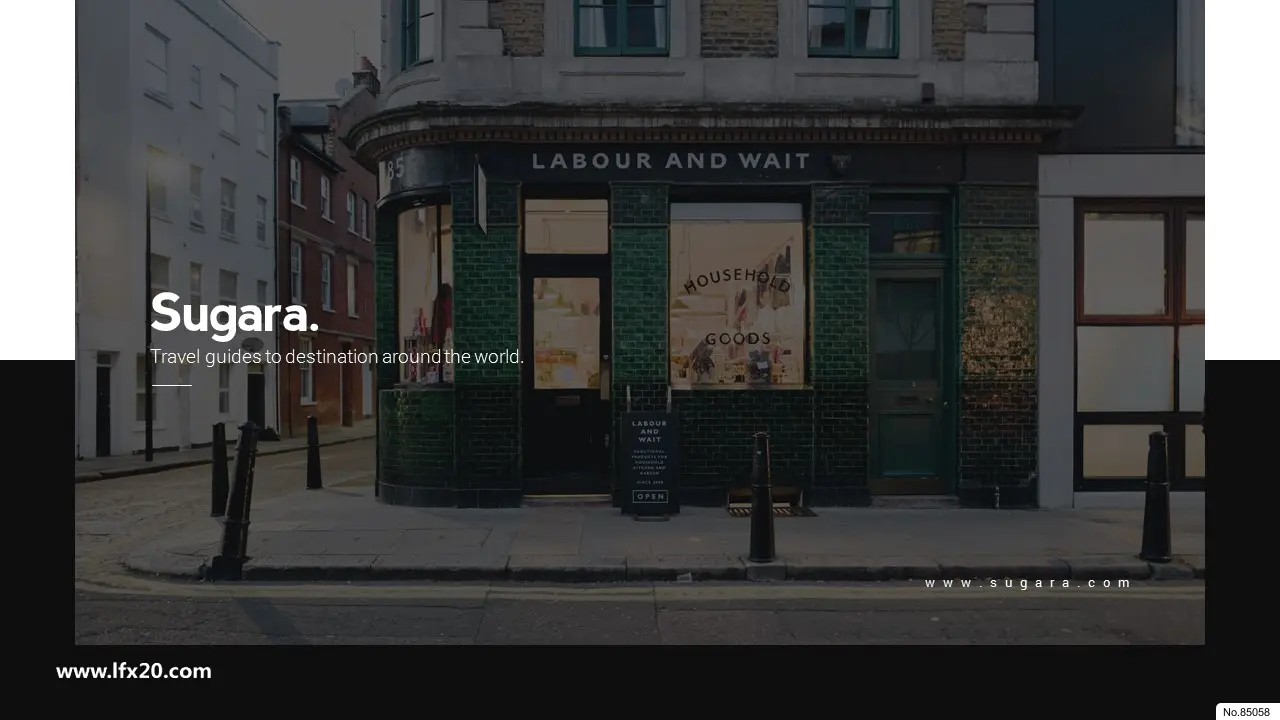Select the 'Travel guides to destination around the world.' subtitle
Screen dimensions: 1280x720
337,357
